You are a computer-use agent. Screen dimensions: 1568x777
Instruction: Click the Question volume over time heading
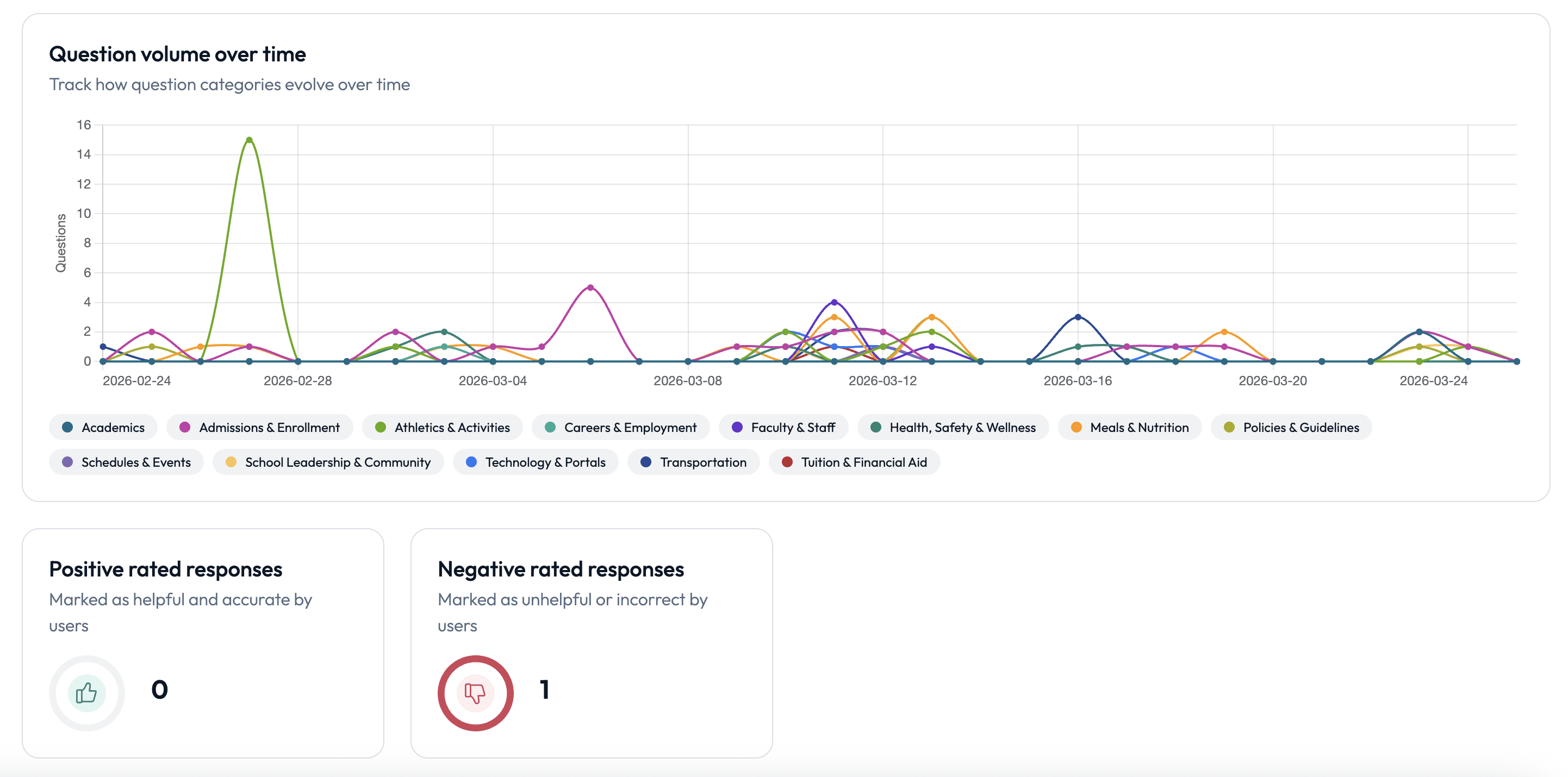coord(178,54)
